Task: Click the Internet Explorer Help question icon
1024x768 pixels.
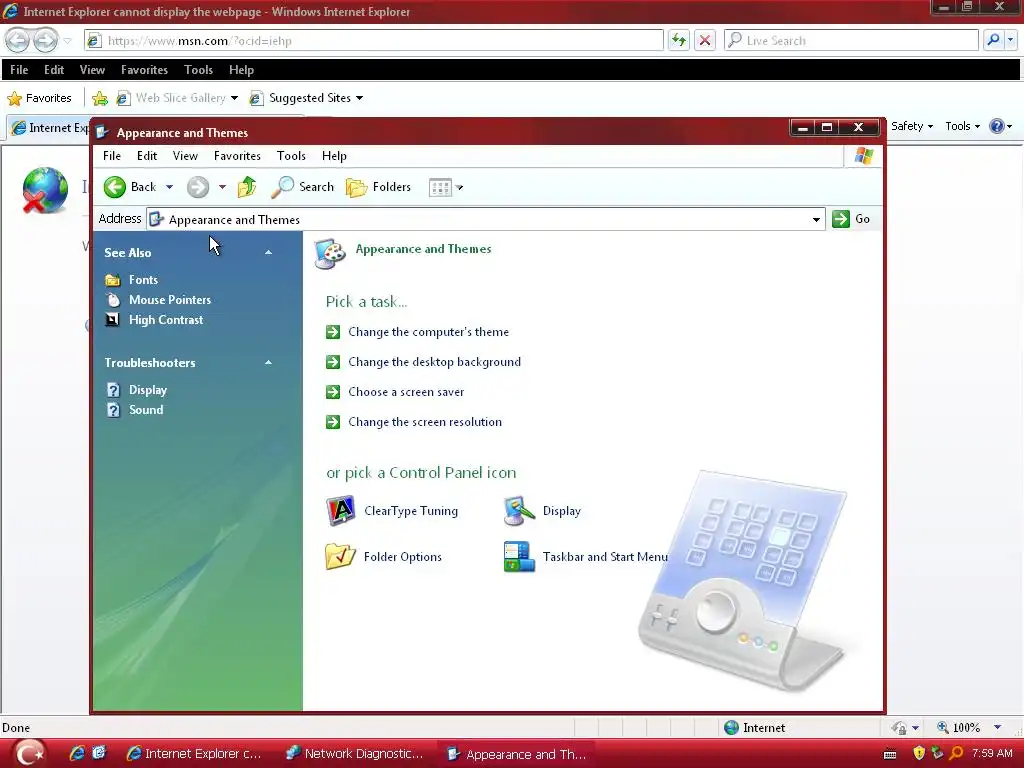Action: pyautogui.click(x=997, y=126)
